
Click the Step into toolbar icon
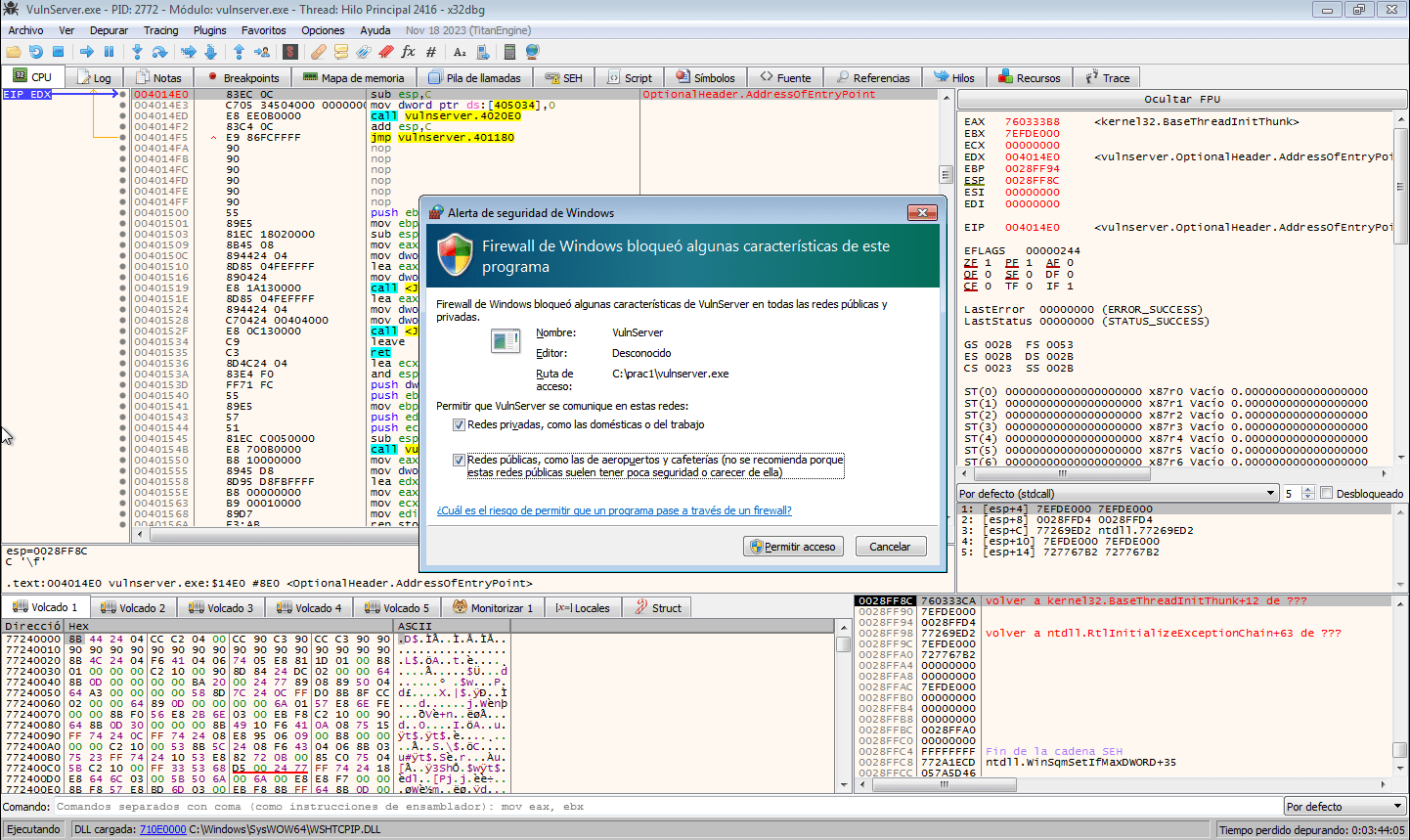tap(138, 52)
